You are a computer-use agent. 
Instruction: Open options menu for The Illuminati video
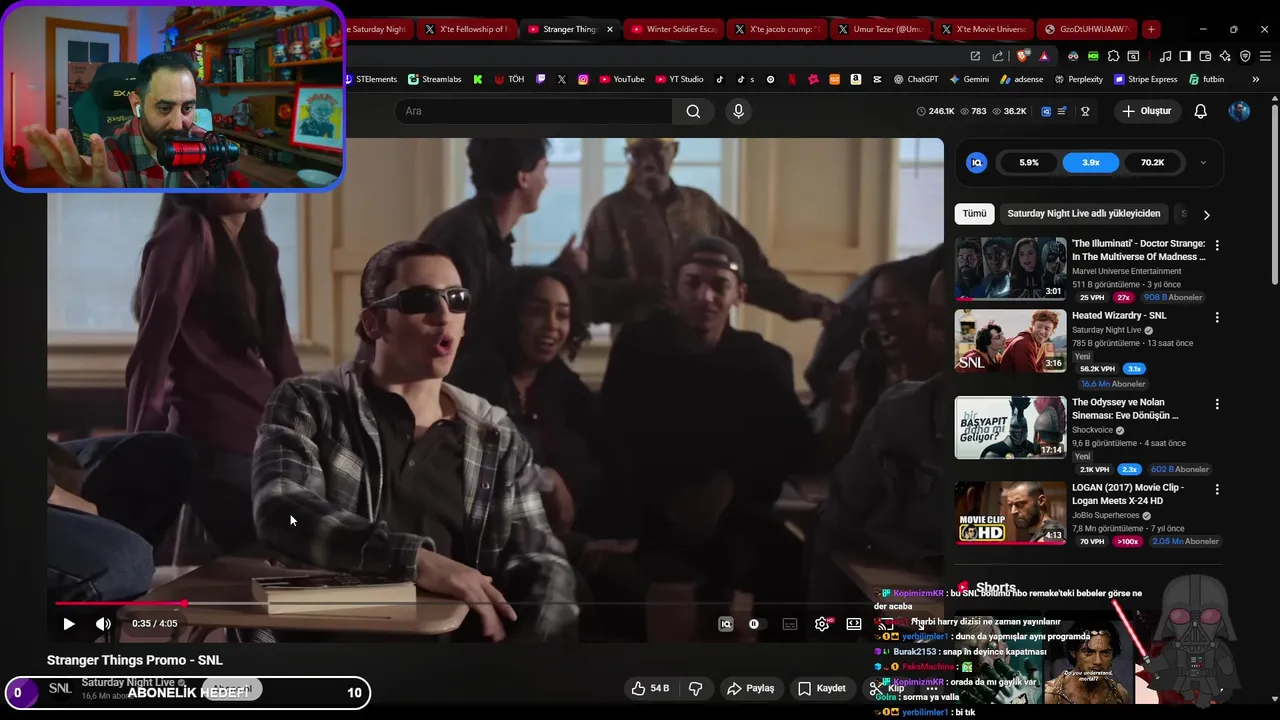click(1217, 245)
